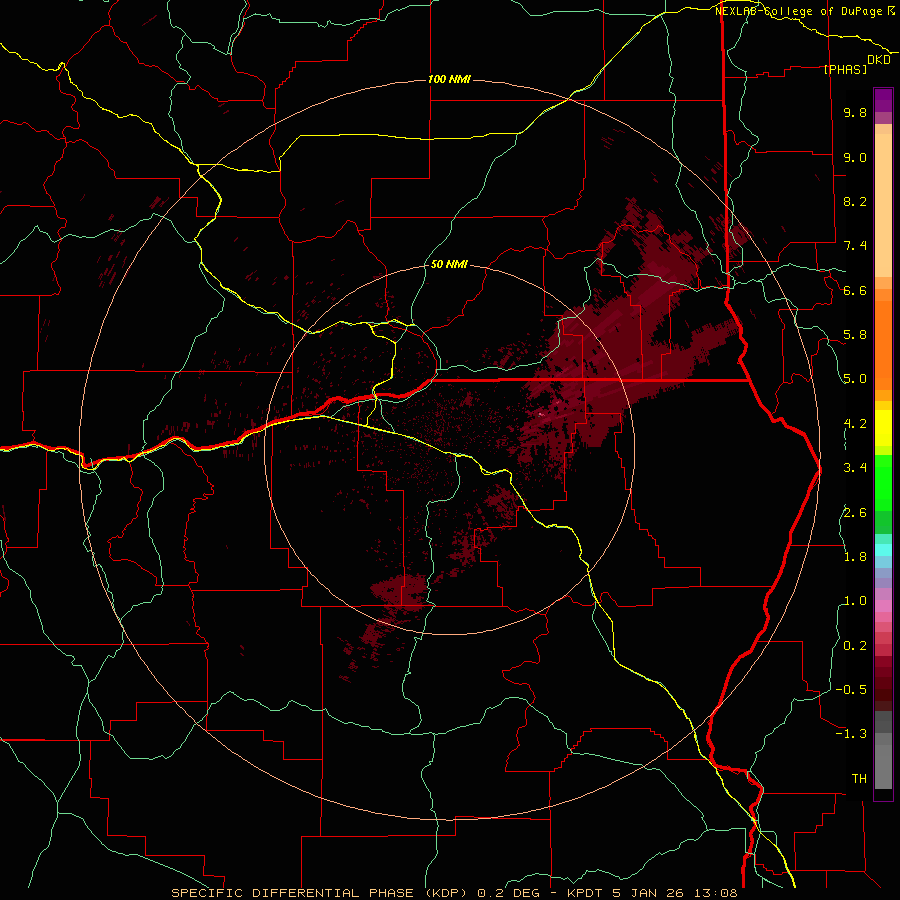Pick the 5.0 scale label
The width and height of the screenshot is (900, 900).
855,379
